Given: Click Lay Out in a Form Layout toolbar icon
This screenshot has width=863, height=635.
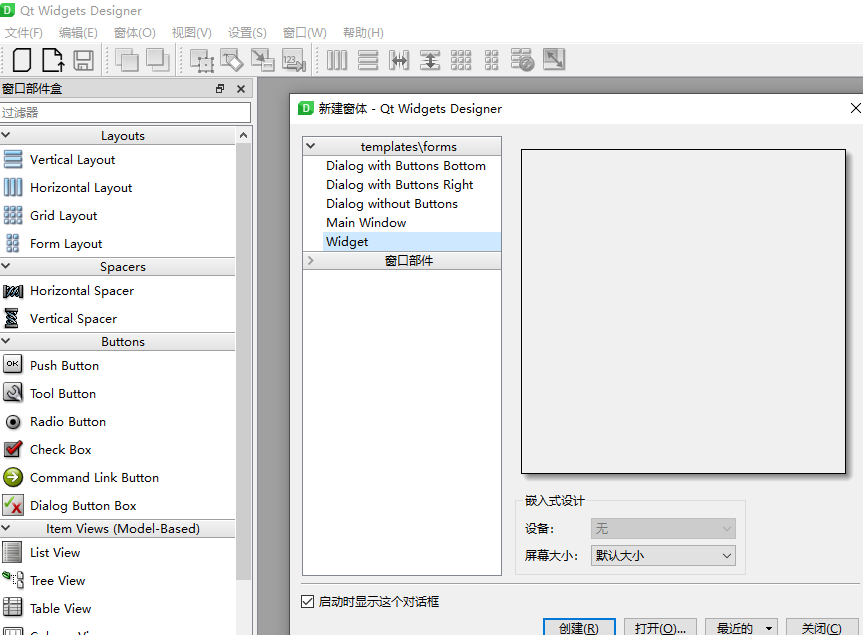Looking at the screenshot, I should tap(491, 60).
